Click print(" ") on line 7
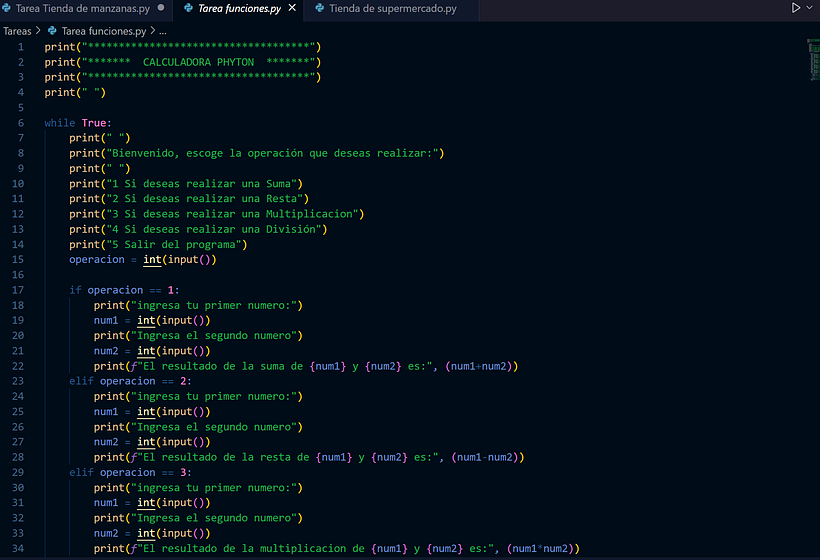Viewport: 820px width, 560px height. click(x=99, y=138)
